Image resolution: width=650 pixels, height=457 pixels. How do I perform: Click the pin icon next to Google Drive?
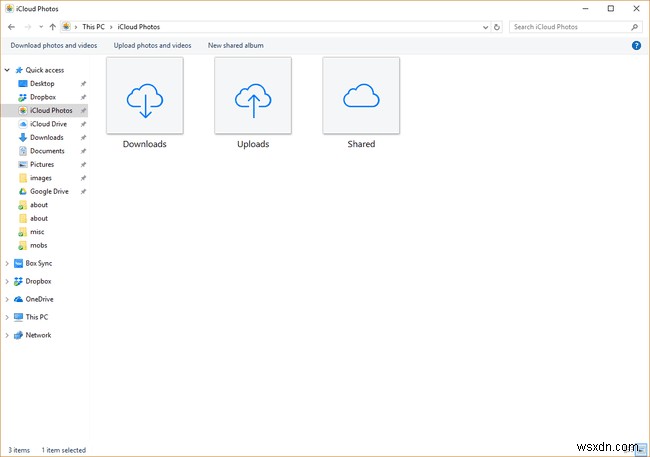[x=83, y=192]
